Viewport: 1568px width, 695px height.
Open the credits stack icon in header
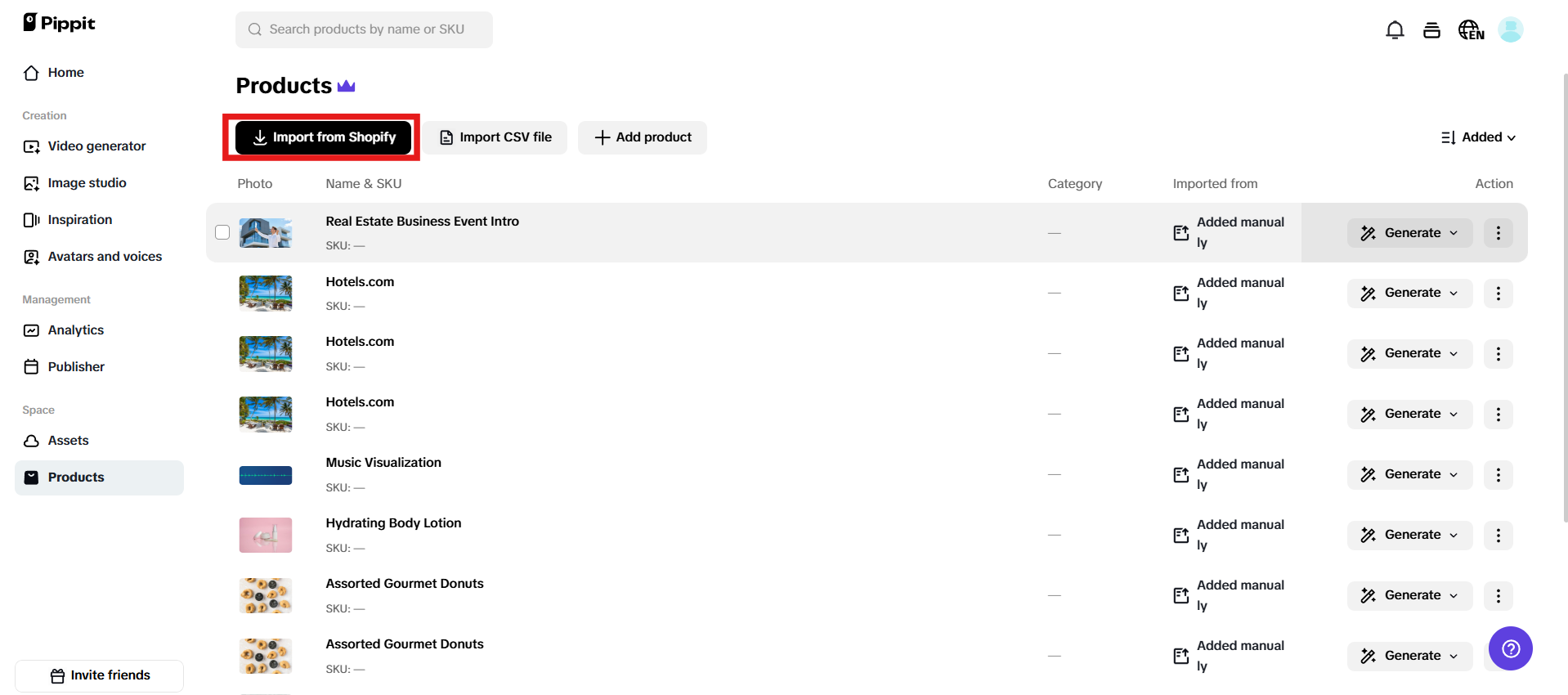[1431, 30]
